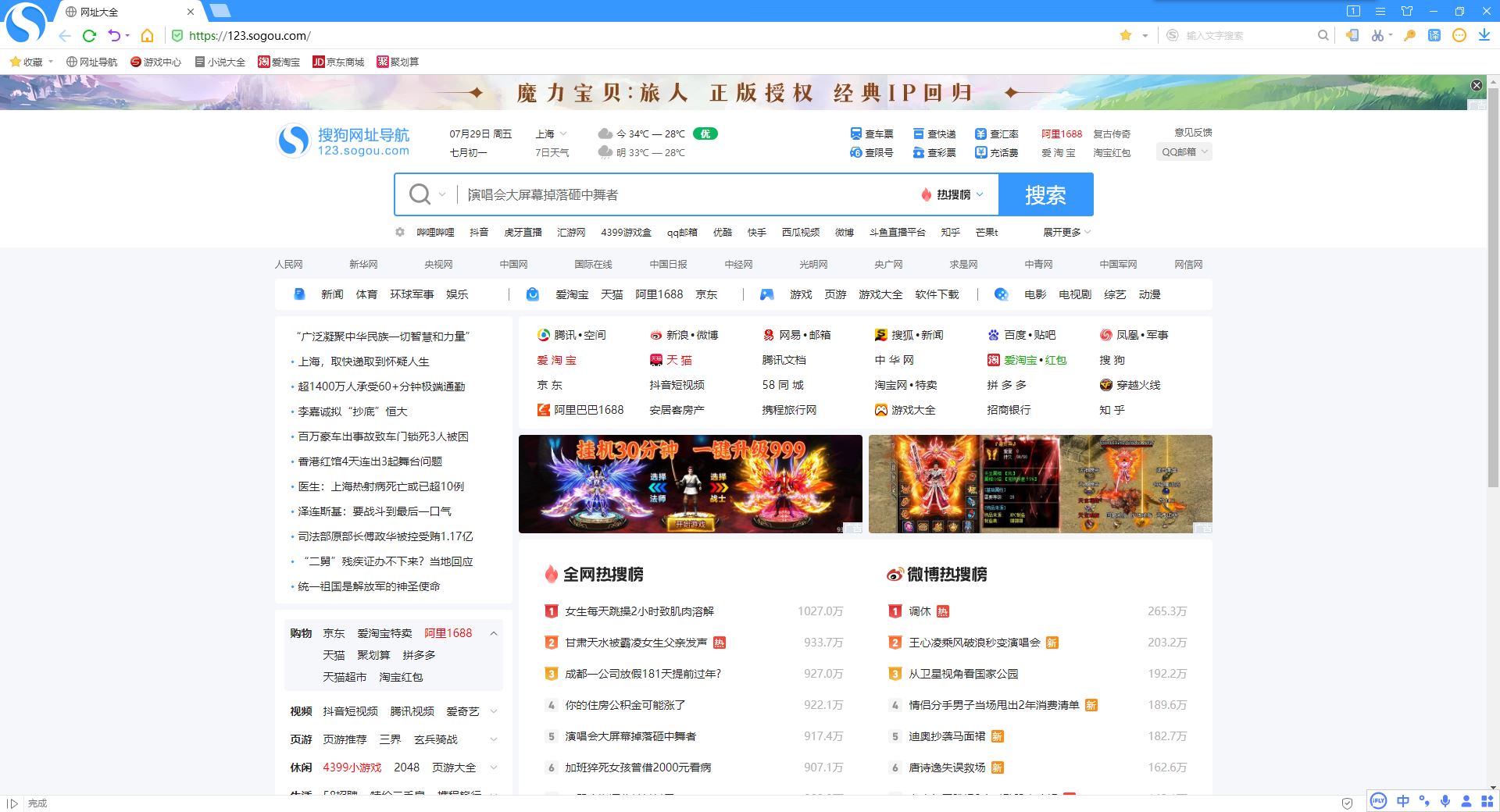Click the 搜索 search button
The image size is (1500, 812).
pos(1045,194)
